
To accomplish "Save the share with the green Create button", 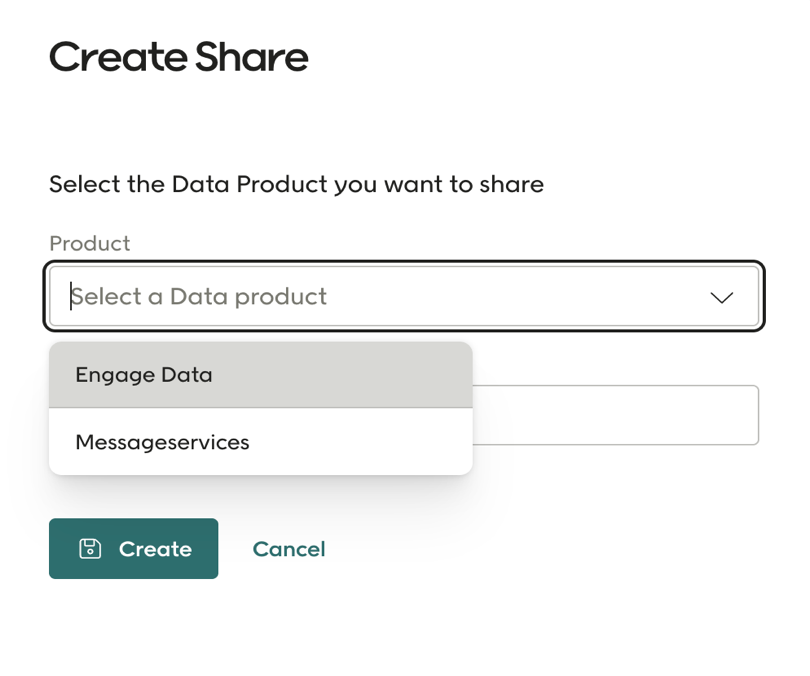I will coord(134,548).
